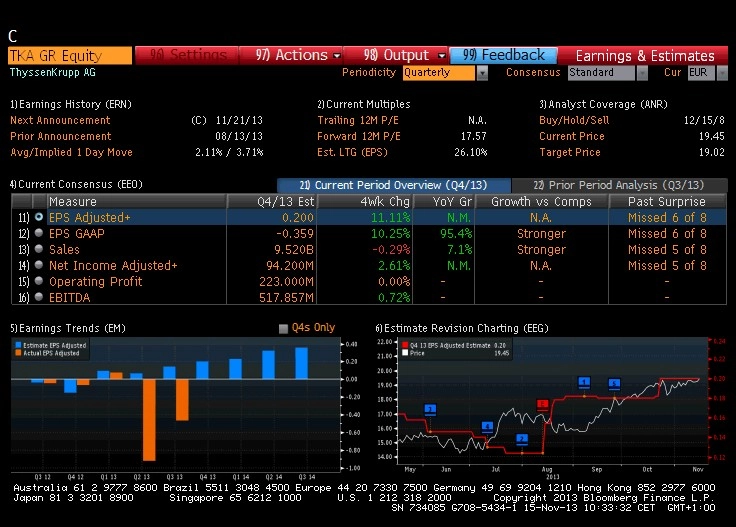Click the white Price legend swatch
Image resolution: width=736 pixels, height=527 pixels.
pyautogui.click(x=405, y=353)
